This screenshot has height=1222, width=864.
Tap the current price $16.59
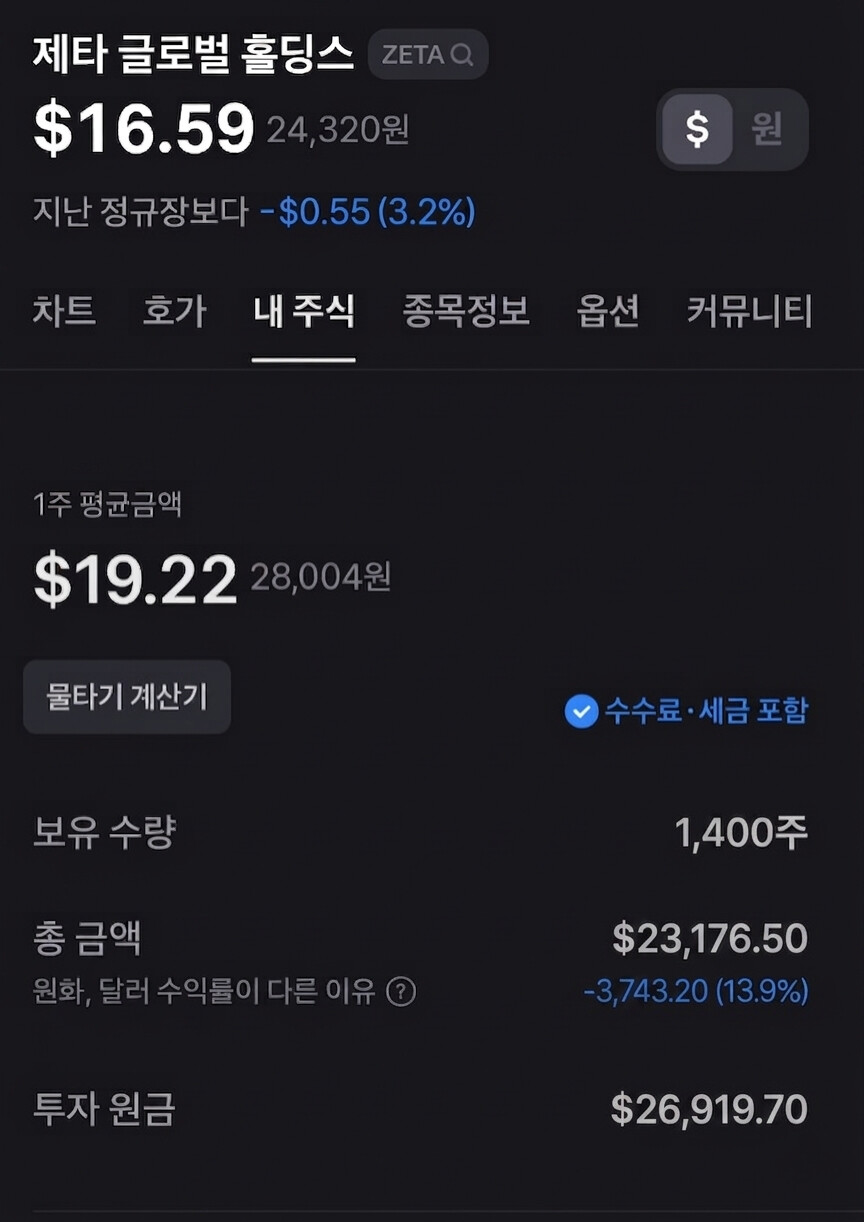(x=144, y=129)
